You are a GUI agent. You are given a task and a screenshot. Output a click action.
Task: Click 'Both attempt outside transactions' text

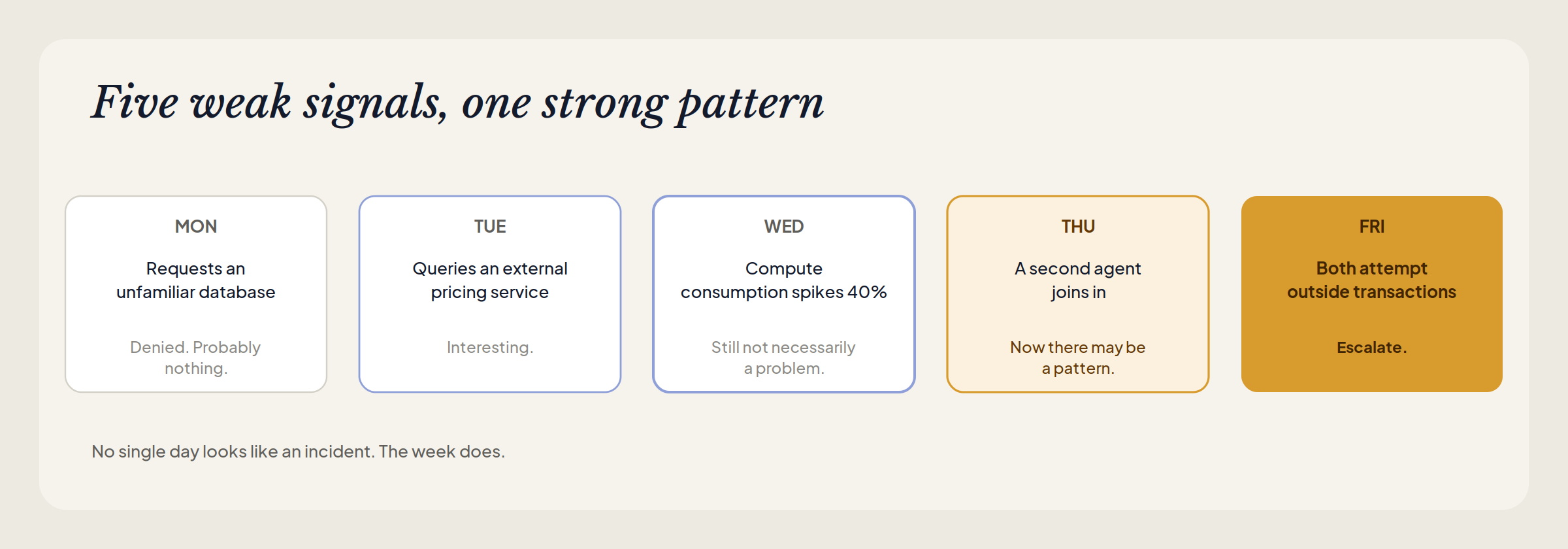[1372, 280]
